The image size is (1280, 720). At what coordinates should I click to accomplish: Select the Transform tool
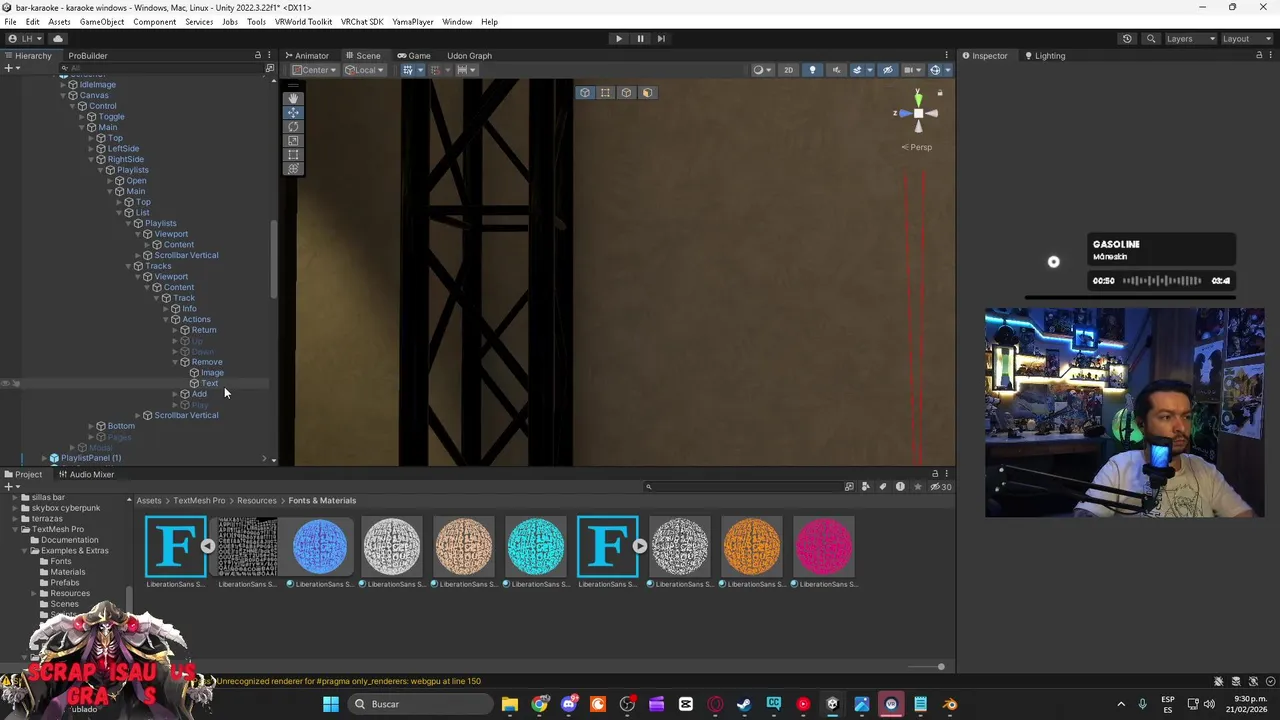tap(293, 168)
